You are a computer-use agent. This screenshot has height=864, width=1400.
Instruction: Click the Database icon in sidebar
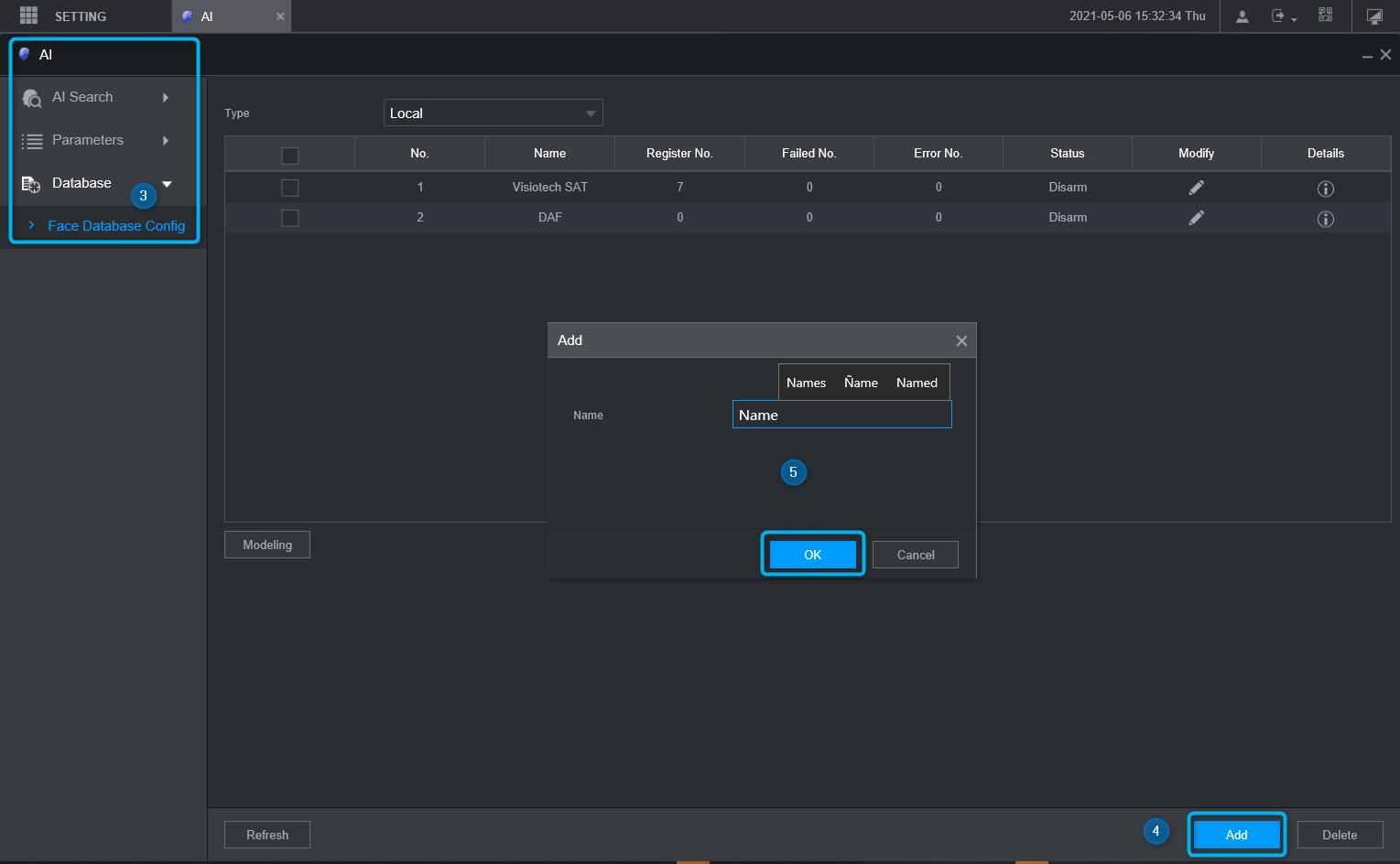(x=31, y=184)
